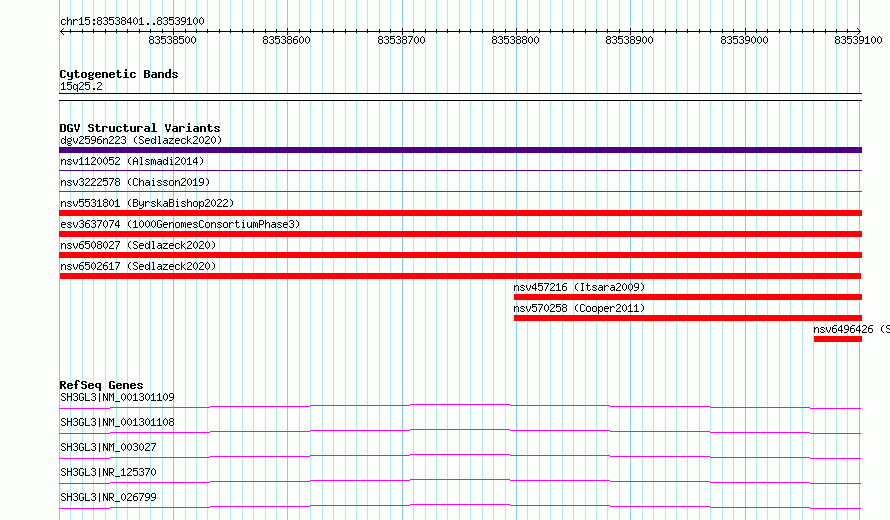Open variant nsv1120052 (Alsmadi2014) label
This screenshot has height=520, width=890.
pyautogui.click(x=132, y=161)
